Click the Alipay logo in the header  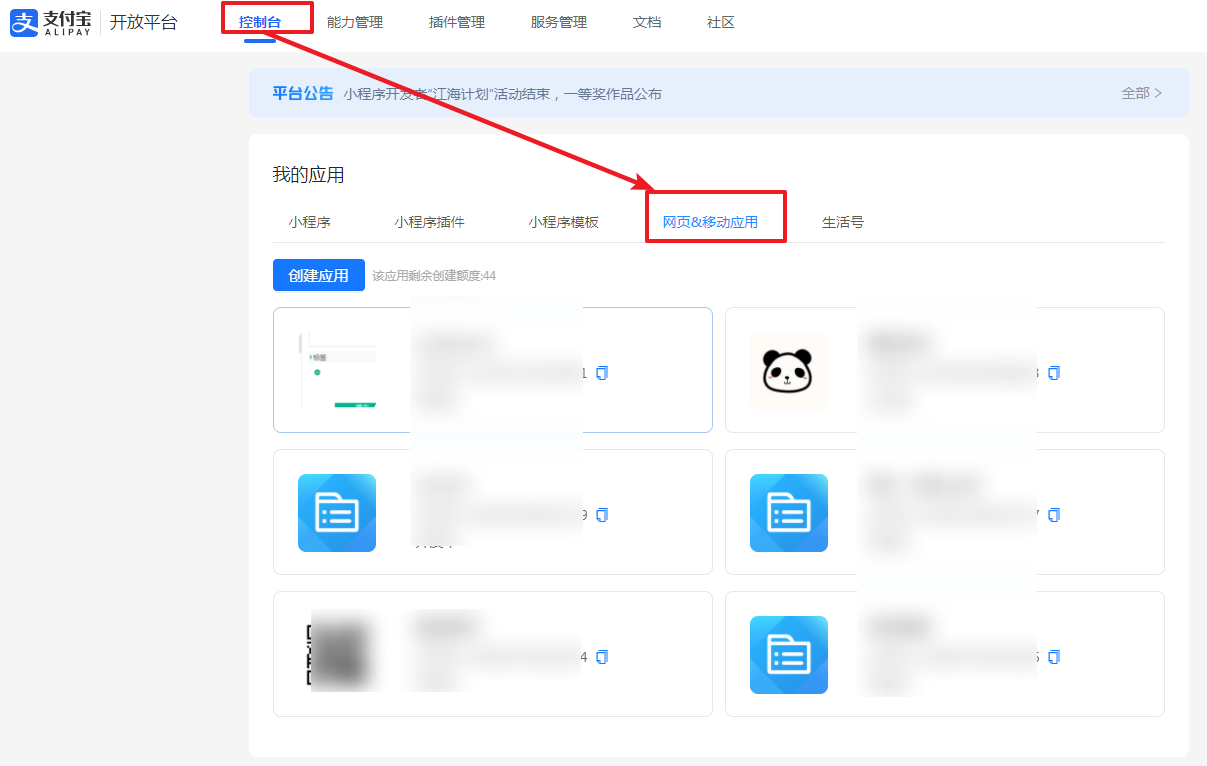[50, 22]
